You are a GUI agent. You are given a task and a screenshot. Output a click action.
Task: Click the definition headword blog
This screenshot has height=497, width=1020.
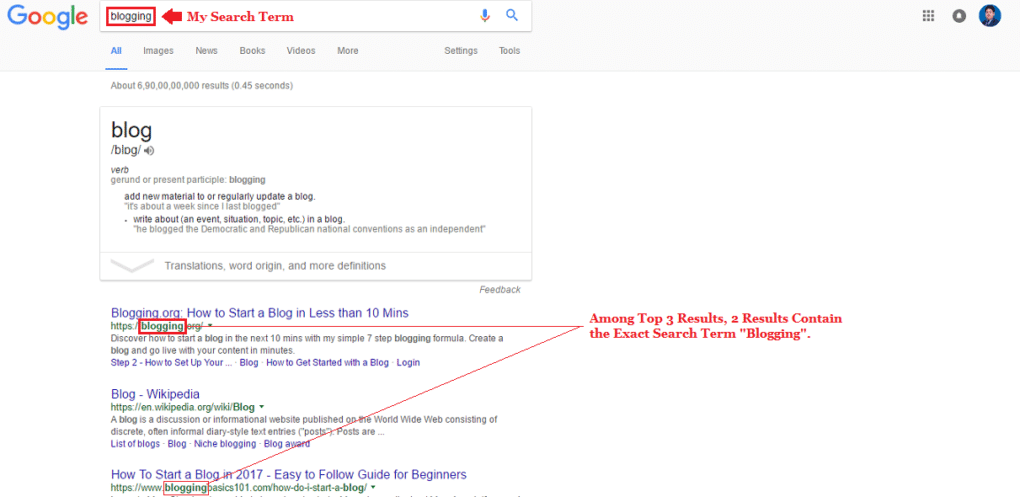click(x=131, y=130)
